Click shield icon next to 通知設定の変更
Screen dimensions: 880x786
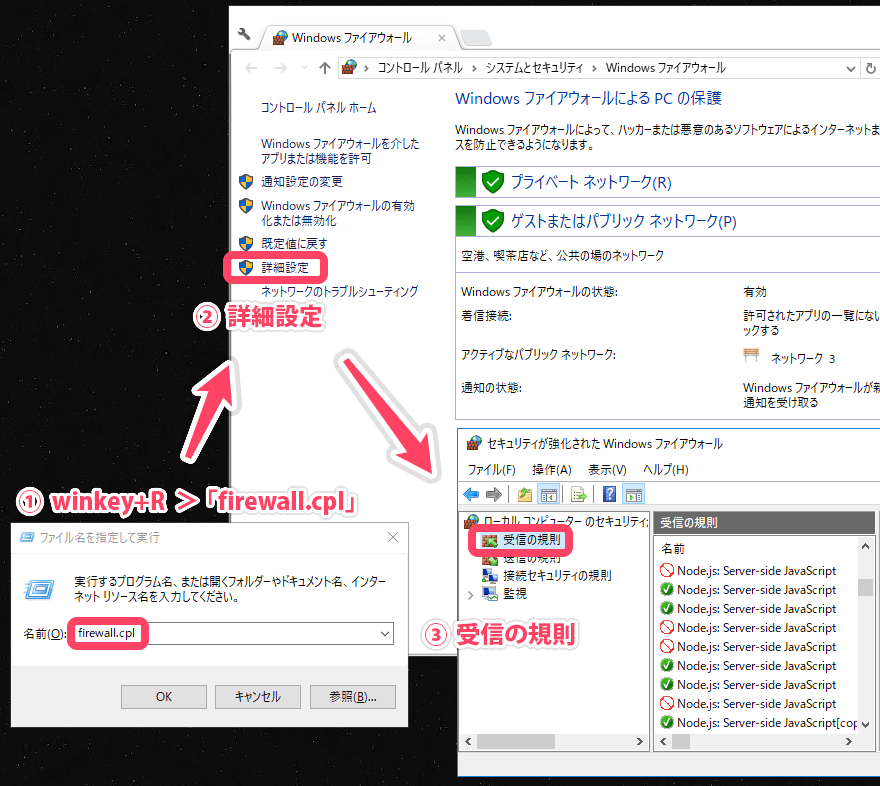point(246,181)
